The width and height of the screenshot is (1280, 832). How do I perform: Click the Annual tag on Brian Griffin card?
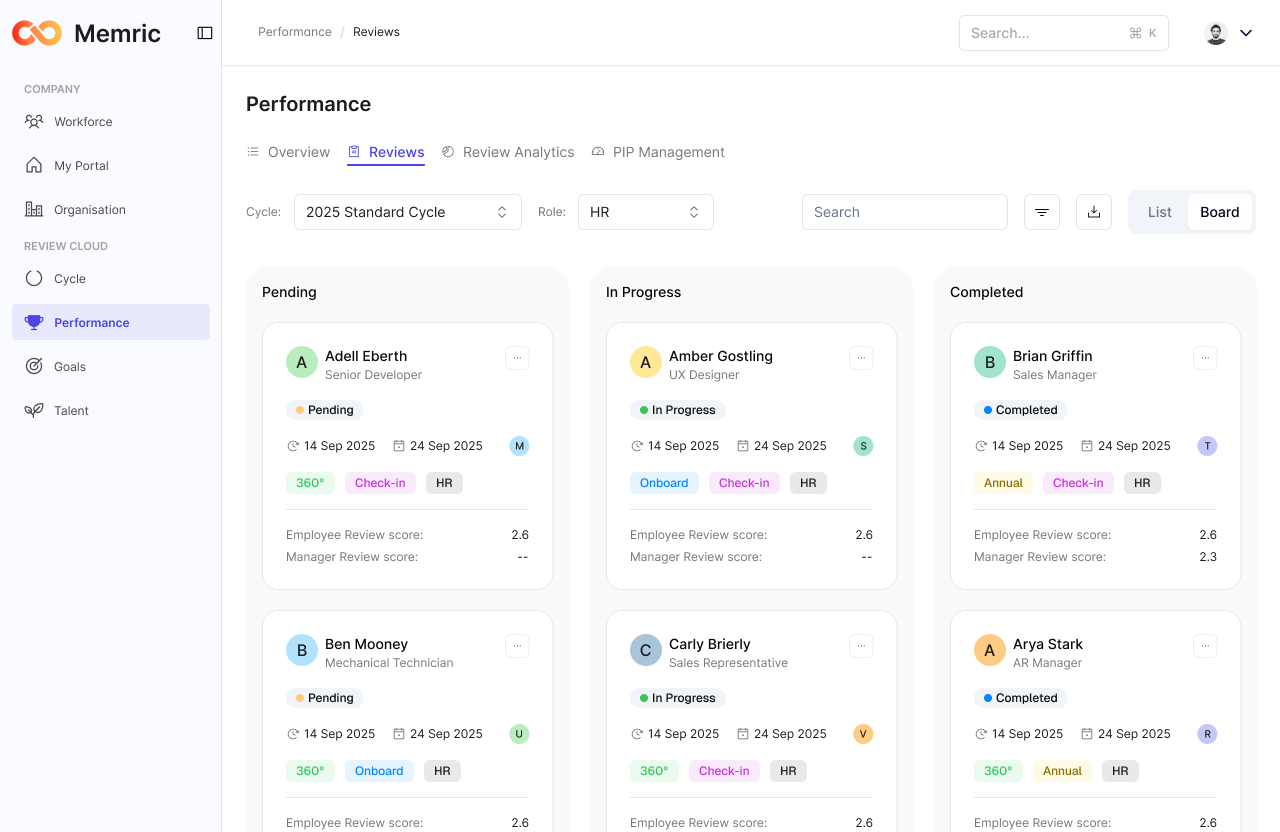tap(1003, 483)
